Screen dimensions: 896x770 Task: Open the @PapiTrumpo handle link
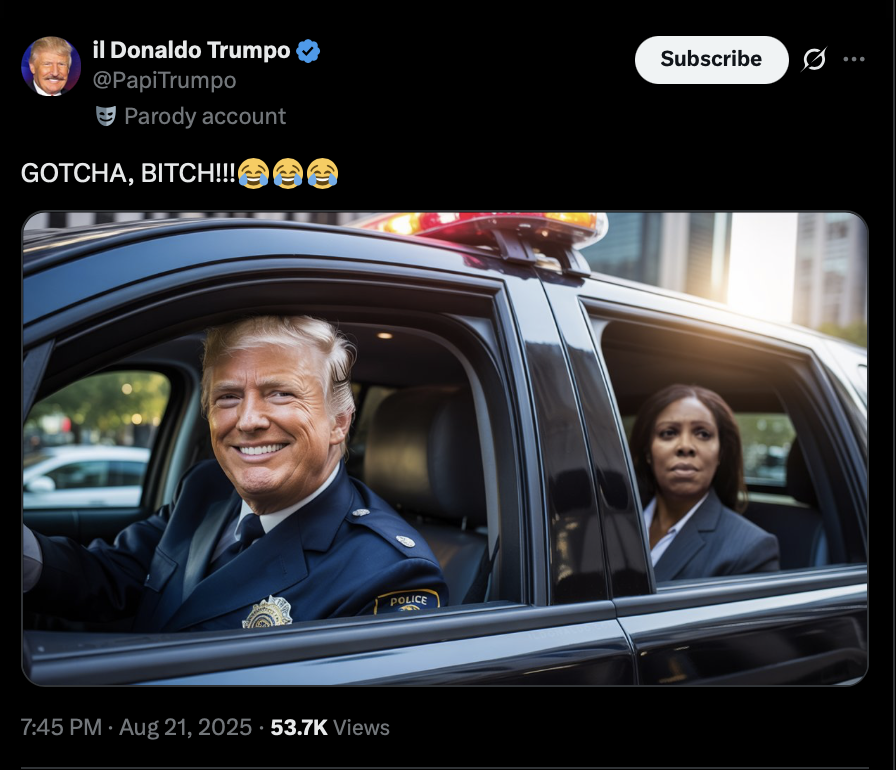pos(165,81)
